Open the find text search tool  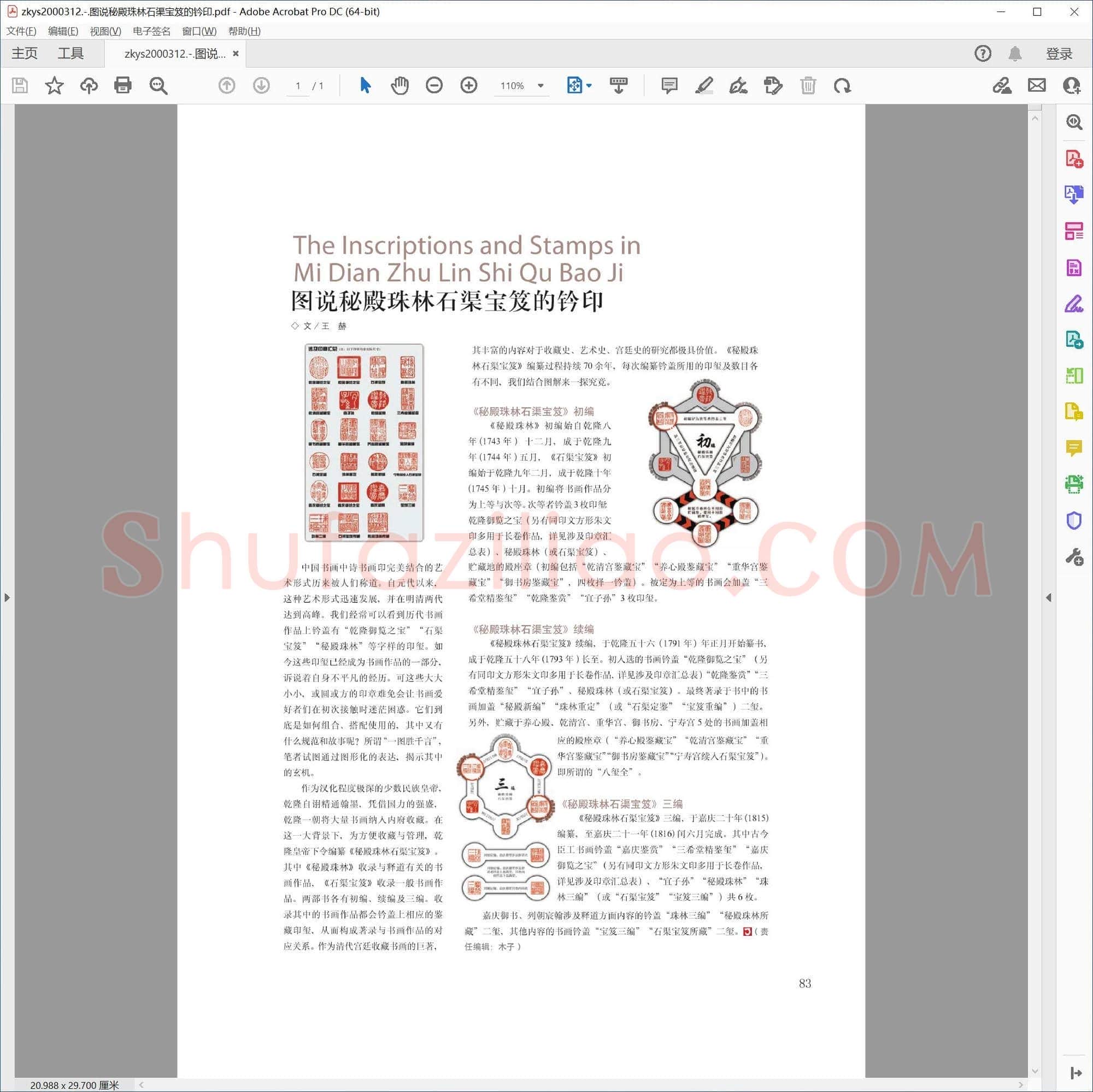pyautogui.click(x=158, y=86)
